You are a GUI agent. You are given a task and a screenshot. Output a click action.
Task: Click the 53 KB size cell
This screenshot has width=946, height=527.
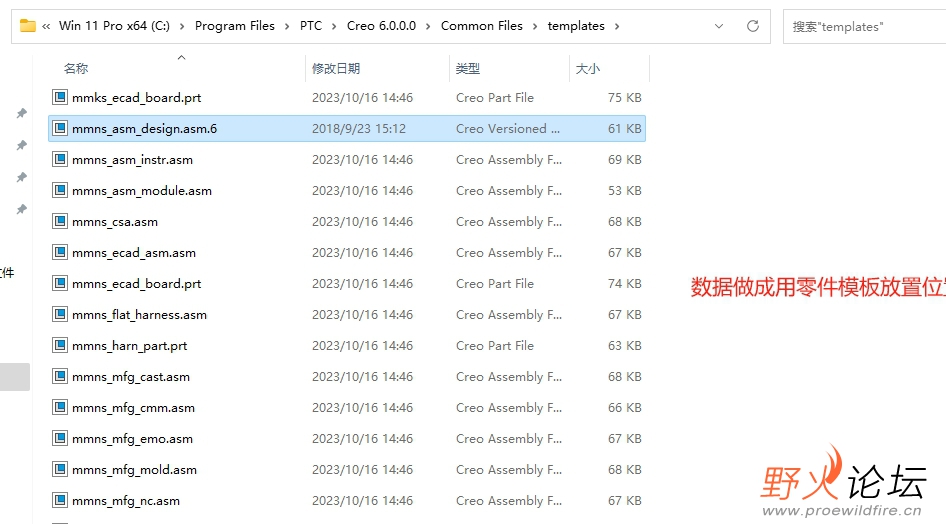coord(624,191)
